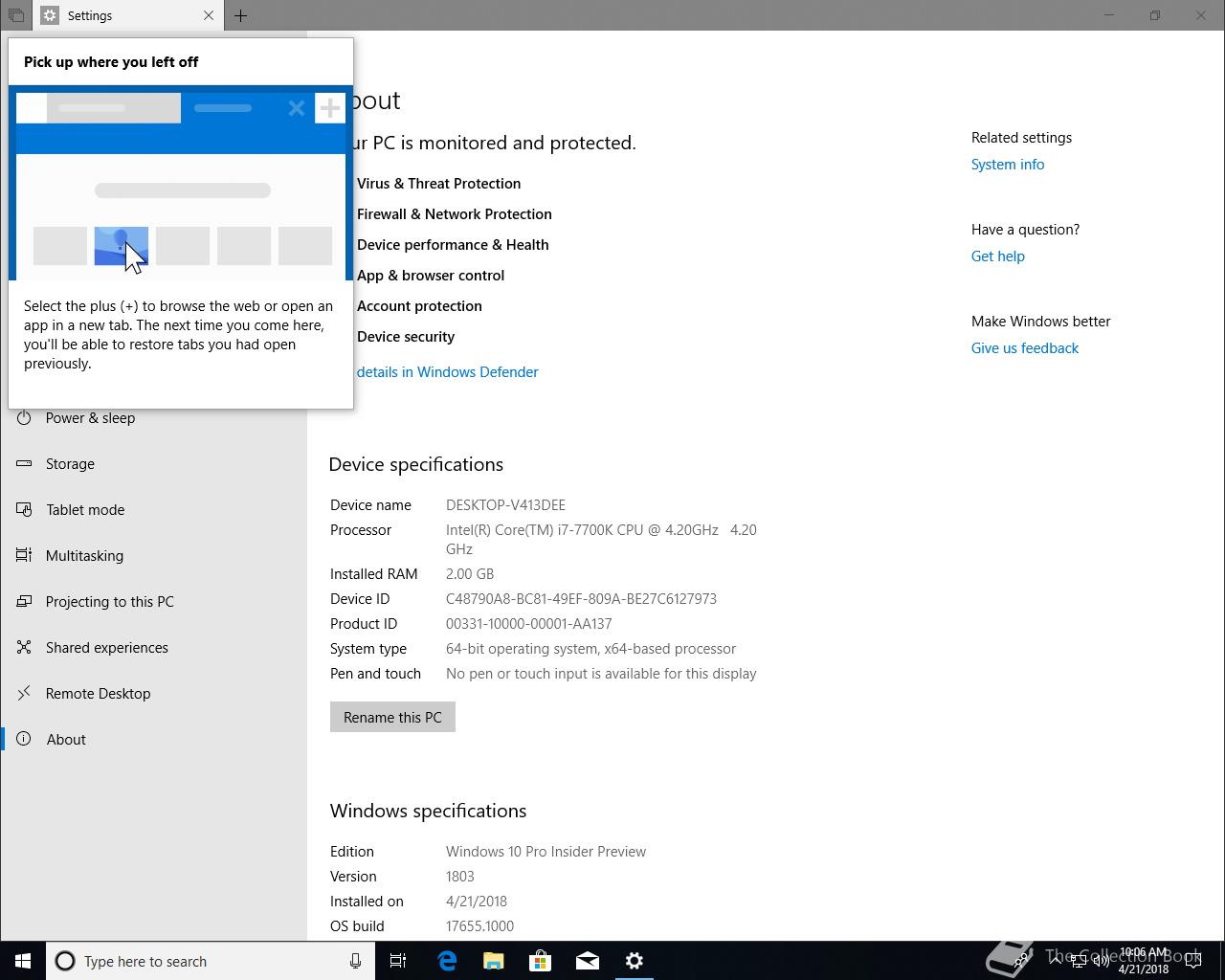Click the Device ID value text

pos(581,599)
